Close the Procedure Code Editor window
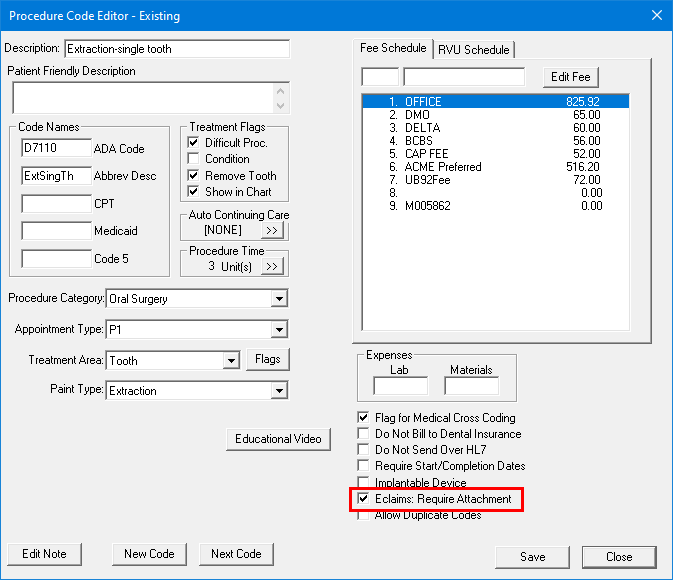673x580 pixels. click(656, 15)
